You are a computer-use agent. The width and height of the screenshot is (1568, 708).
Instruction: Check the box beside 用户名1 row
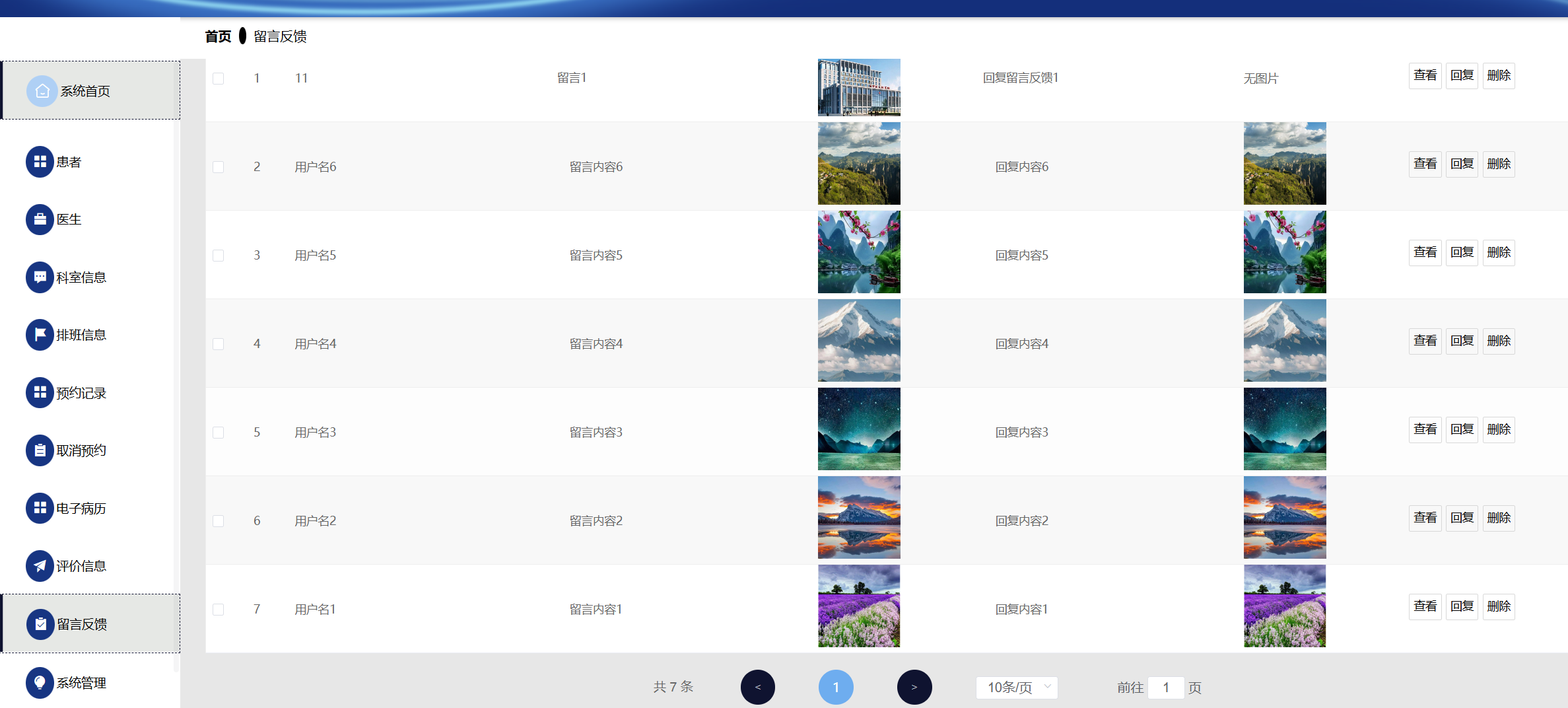click(x=218, y=610)
